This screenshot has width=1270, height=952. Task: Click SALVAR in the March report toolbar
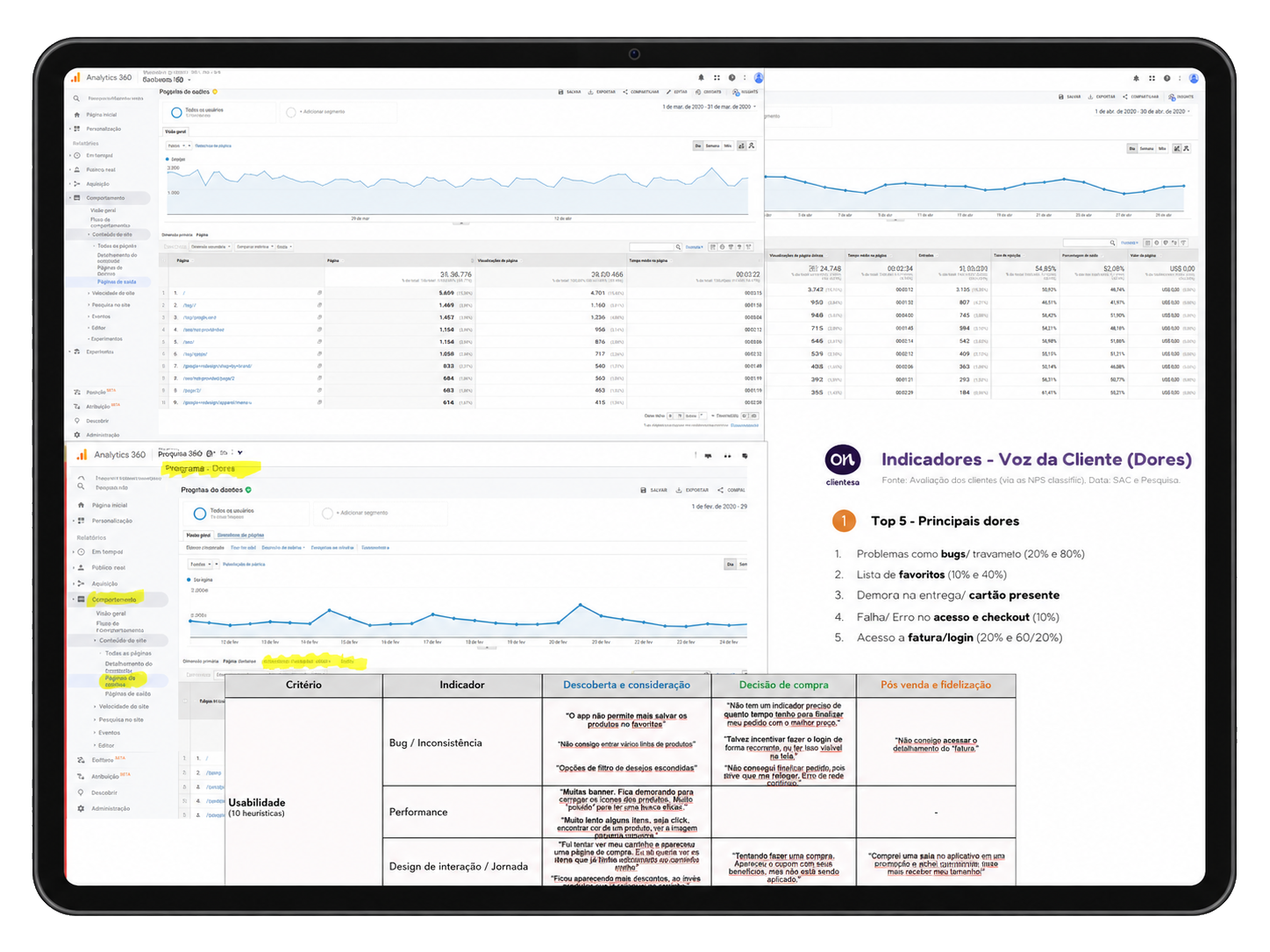[569, 92]
